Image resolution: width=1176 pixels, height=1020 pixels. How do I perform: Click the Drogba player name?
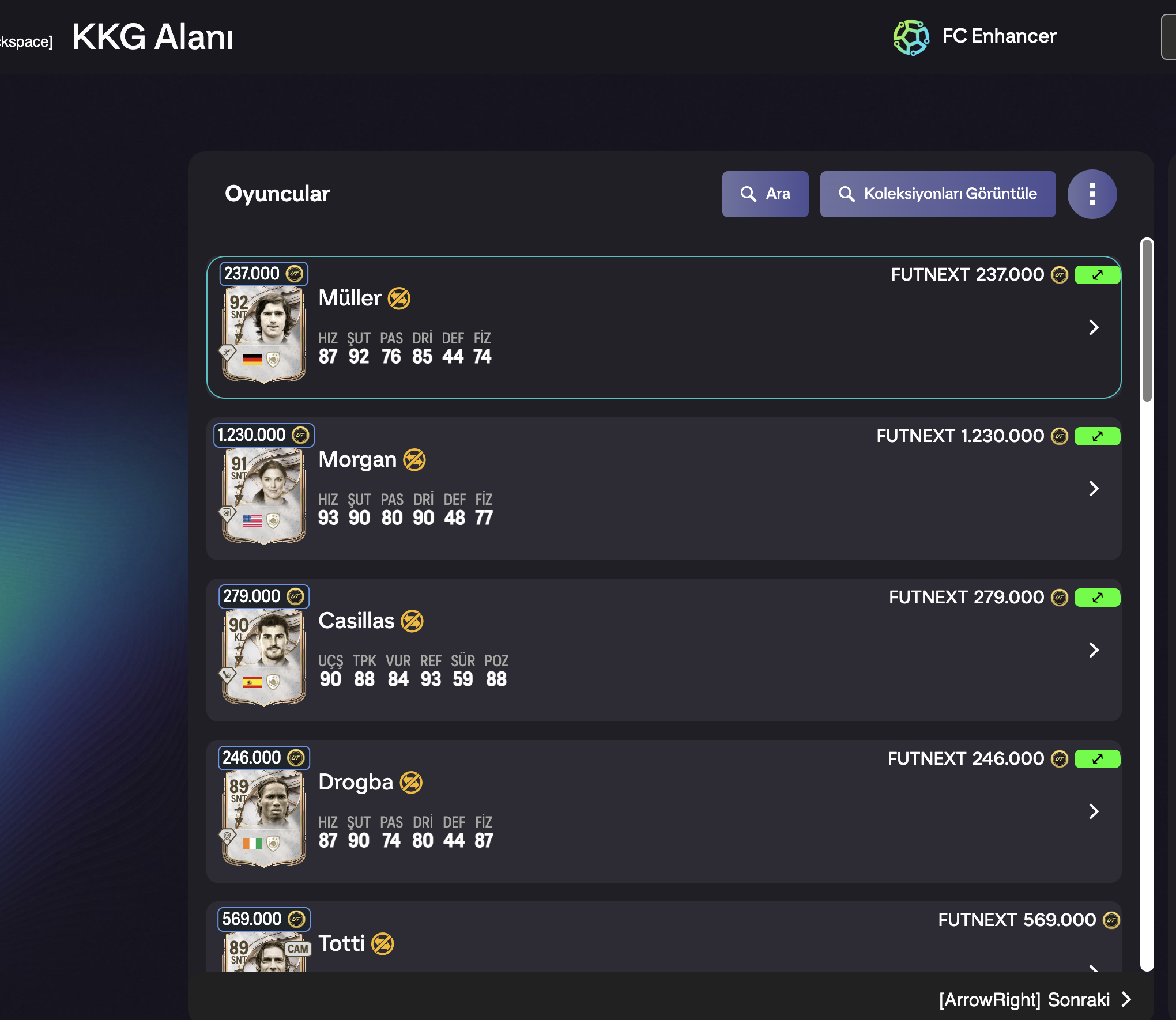pos(356,783)
